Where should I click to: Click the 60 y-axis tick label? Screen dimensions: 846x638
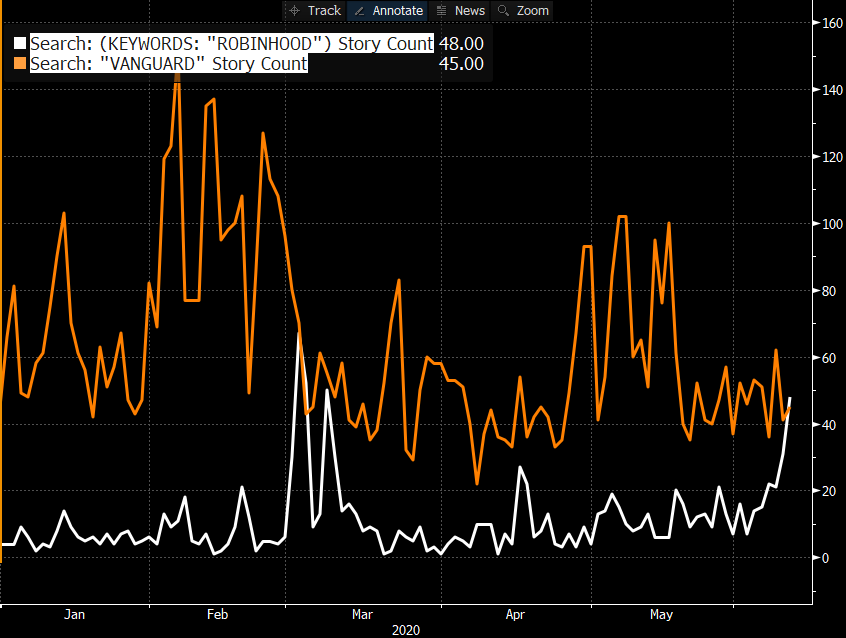[x=829, y=358]
